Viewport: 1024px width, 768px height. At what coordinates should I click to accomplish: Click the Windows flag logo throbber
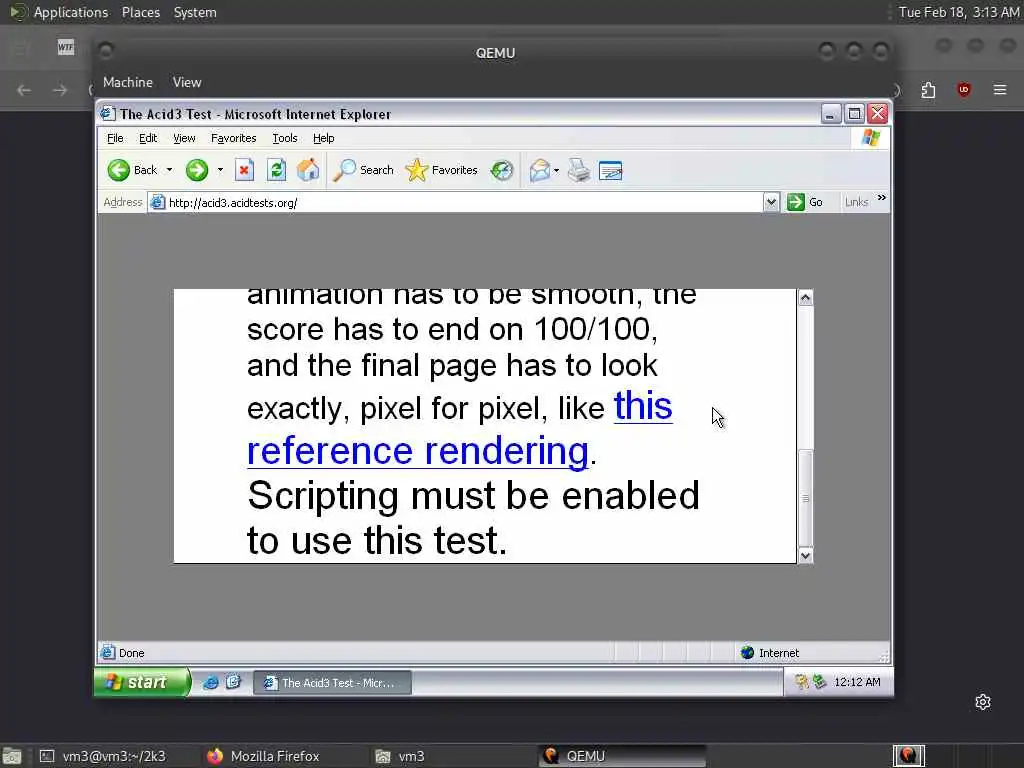coord(871,138)
